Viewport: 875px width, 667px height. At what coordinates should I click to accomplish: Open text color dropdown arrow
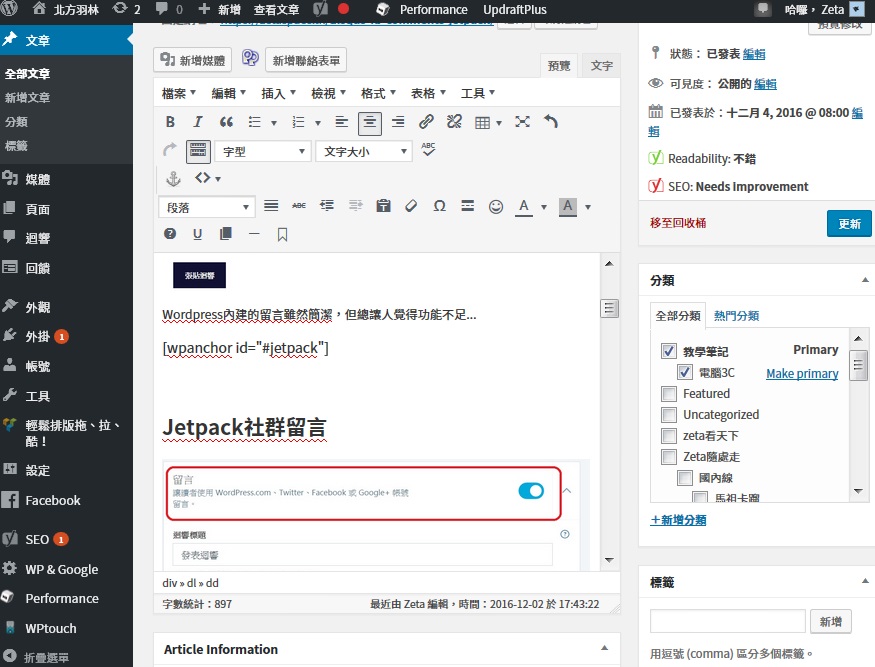coord(544,207)
